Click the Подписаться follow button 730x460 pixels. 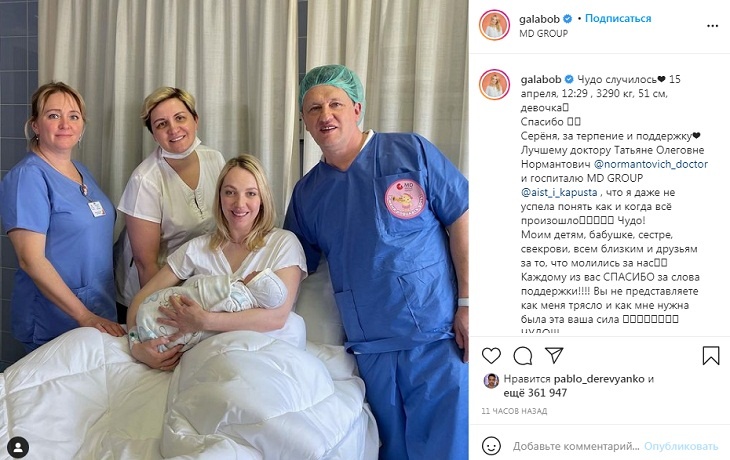pyautogui.click(x=618, y=19)
